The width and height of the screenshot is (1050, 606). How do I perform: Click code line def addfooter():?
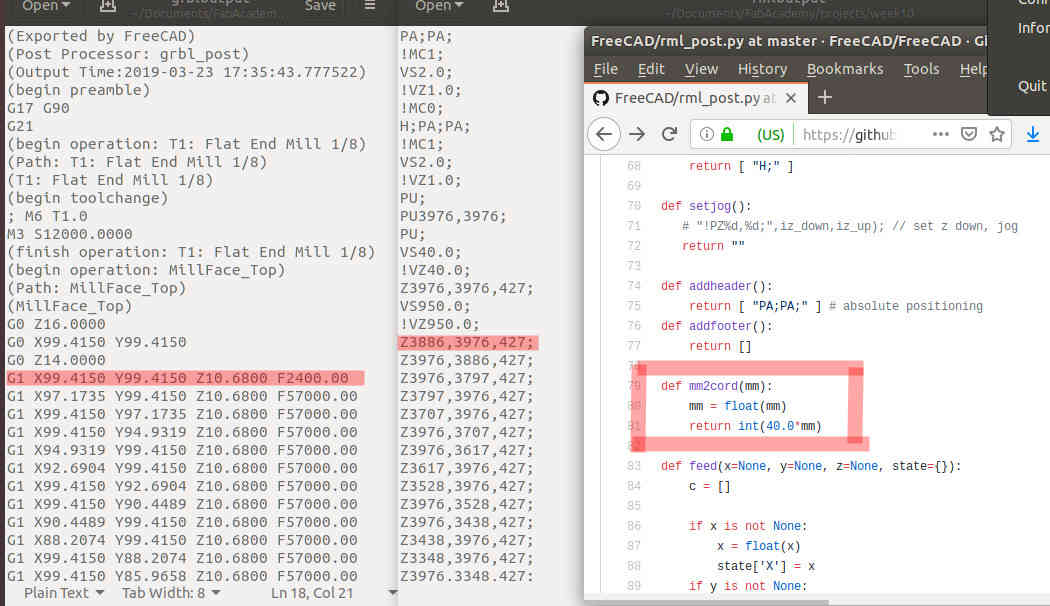pyautogui.click(x=717, y=326)
